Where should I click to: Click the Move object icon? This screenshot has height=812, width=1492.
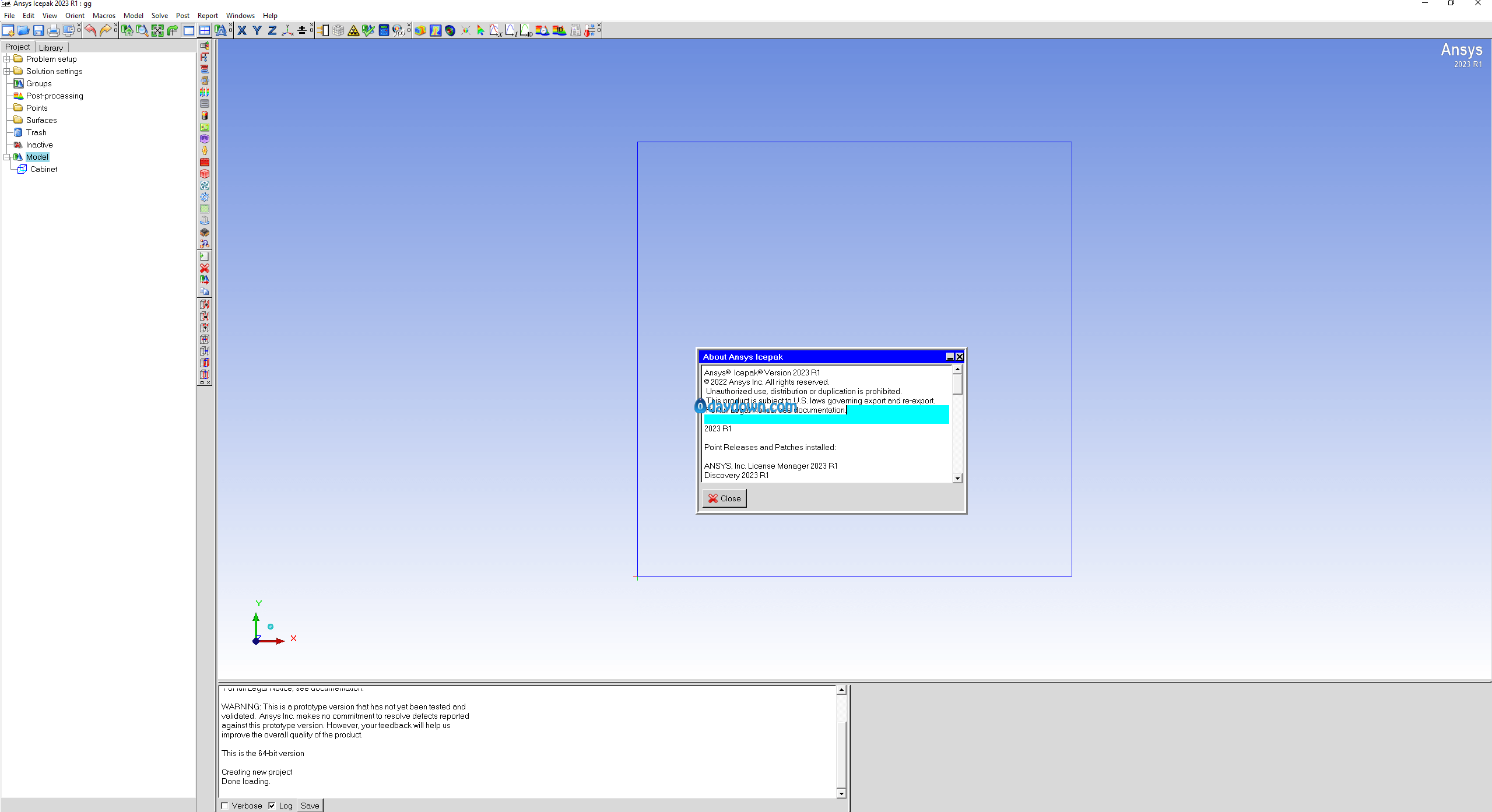(x=205, y=280)
